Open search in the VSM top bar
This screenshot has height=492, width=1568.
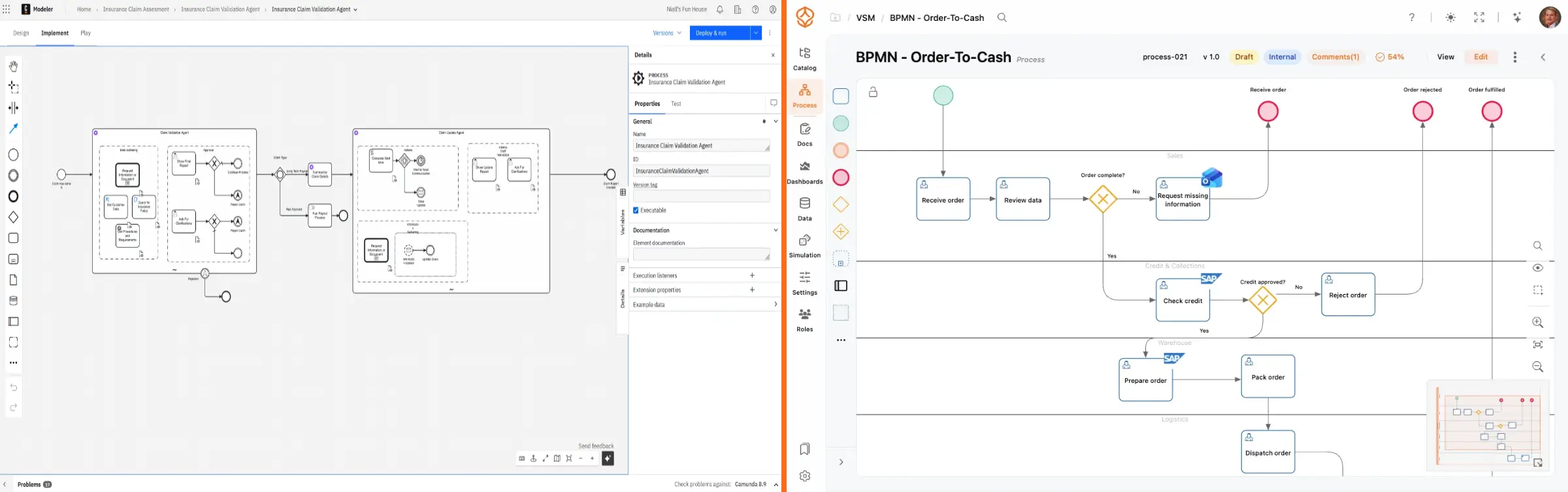pyautogui.click(x=1002, y=18)
